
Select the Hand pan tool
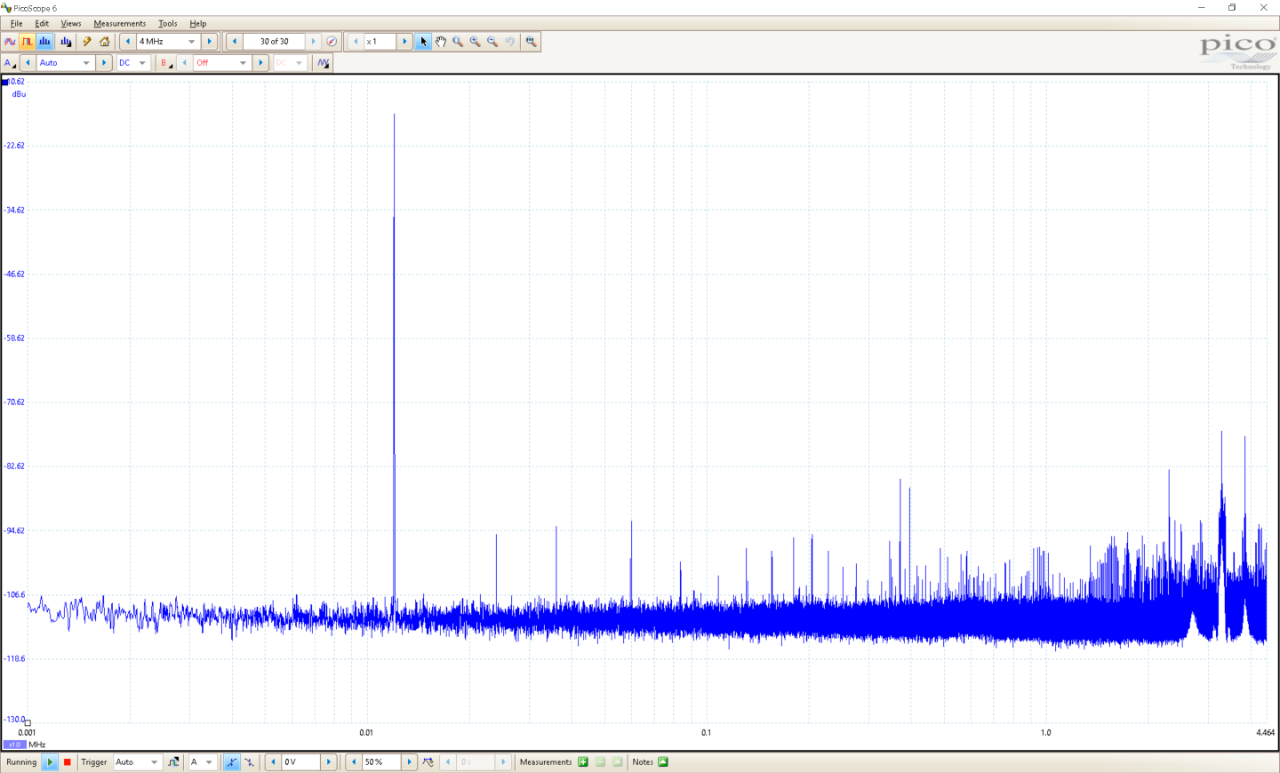coord(440,42)
